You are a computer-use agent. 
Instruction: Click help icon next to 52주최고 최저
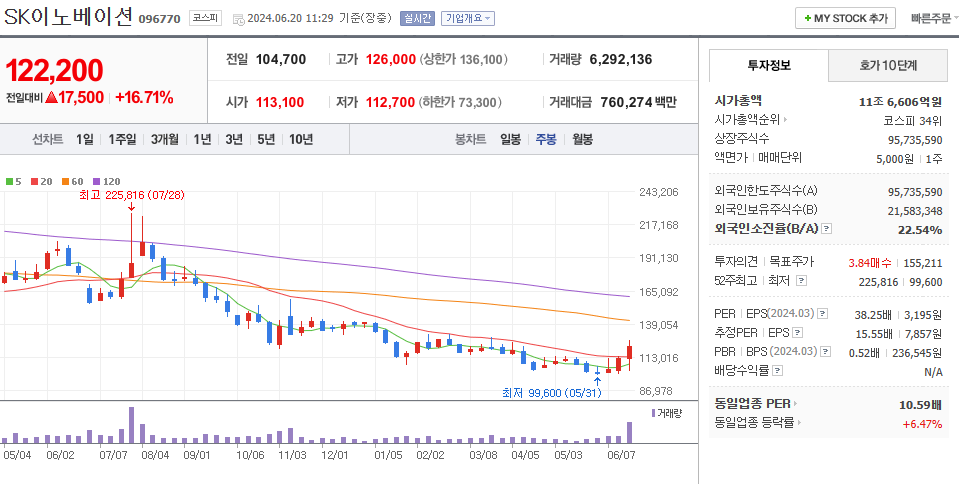point(801,281)
